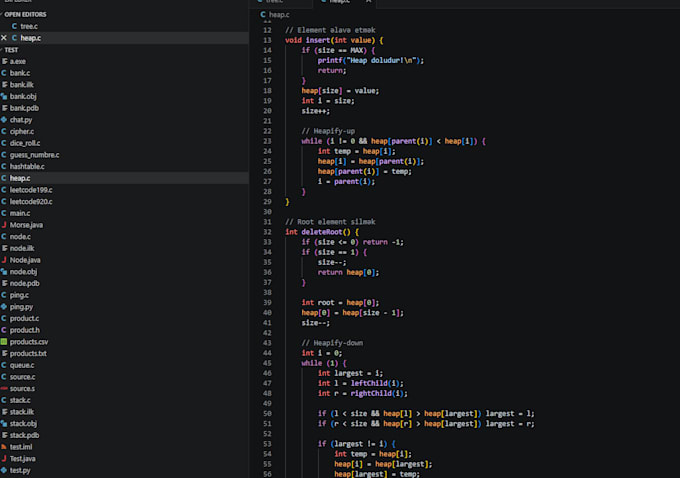This screenshot has width=680, height=478.
Task: Collapse the OPEN EDITORS section
Action: coord(25,14)
